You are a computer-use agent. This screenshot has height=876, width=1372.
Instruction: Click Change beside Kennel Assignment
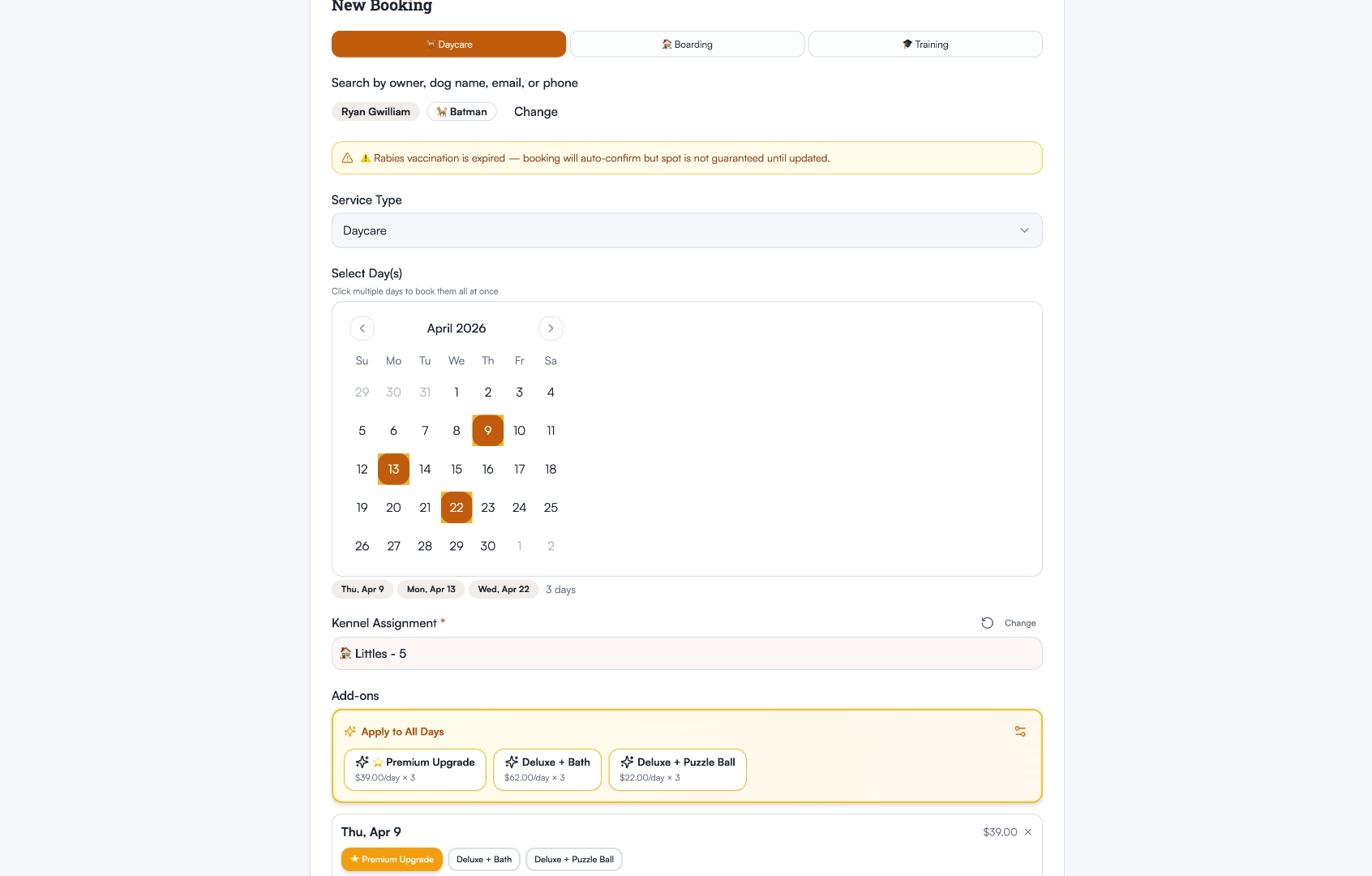(x=1020, y=623)
